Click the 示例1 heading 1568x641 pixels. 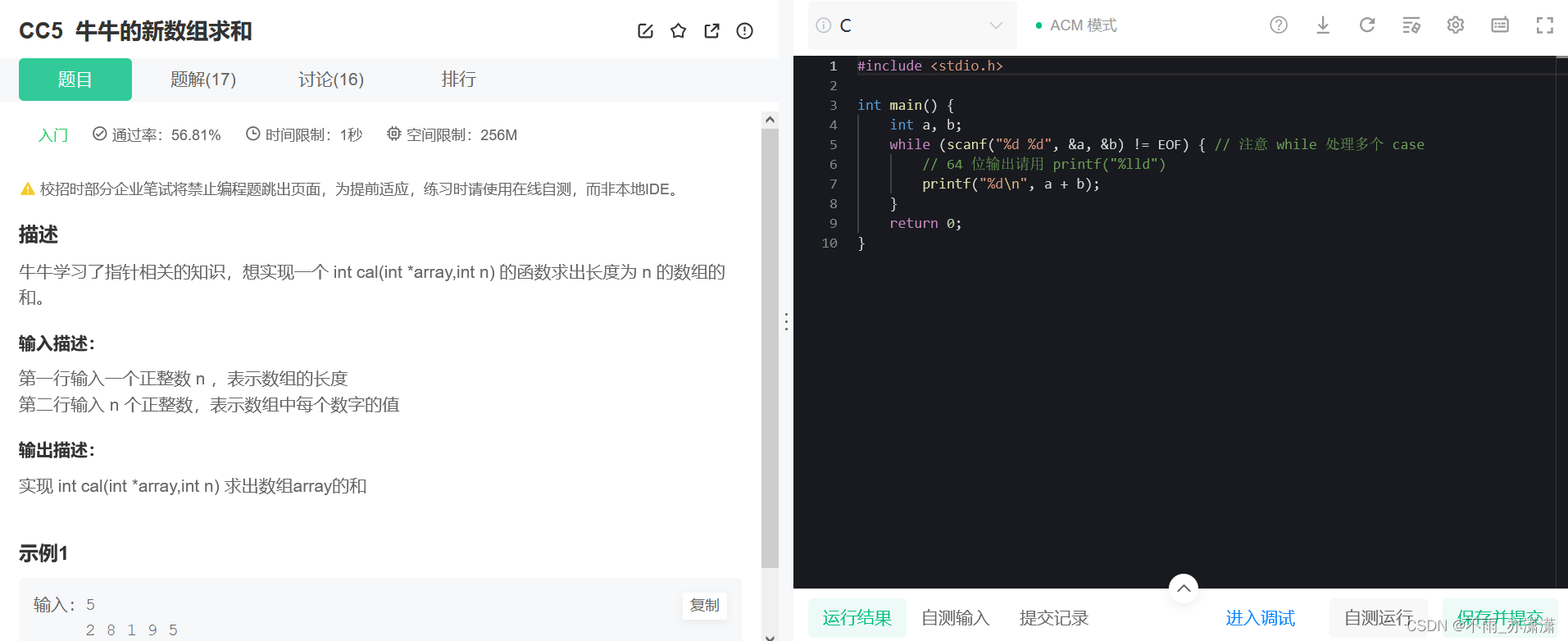(43, 553)
